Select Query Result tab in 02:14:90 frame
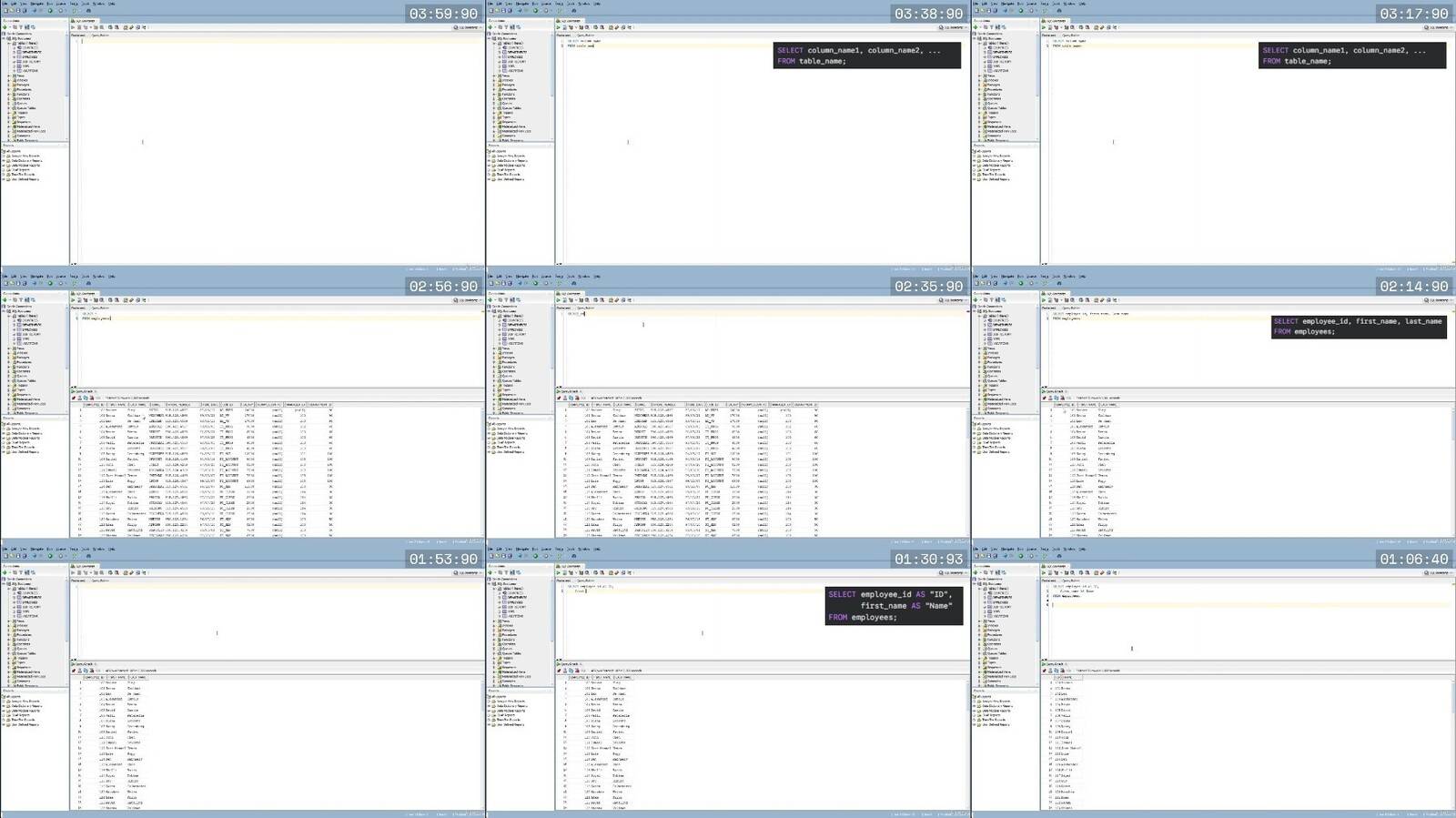The width and height of the screenshot is (1456, 818). 1056,391
